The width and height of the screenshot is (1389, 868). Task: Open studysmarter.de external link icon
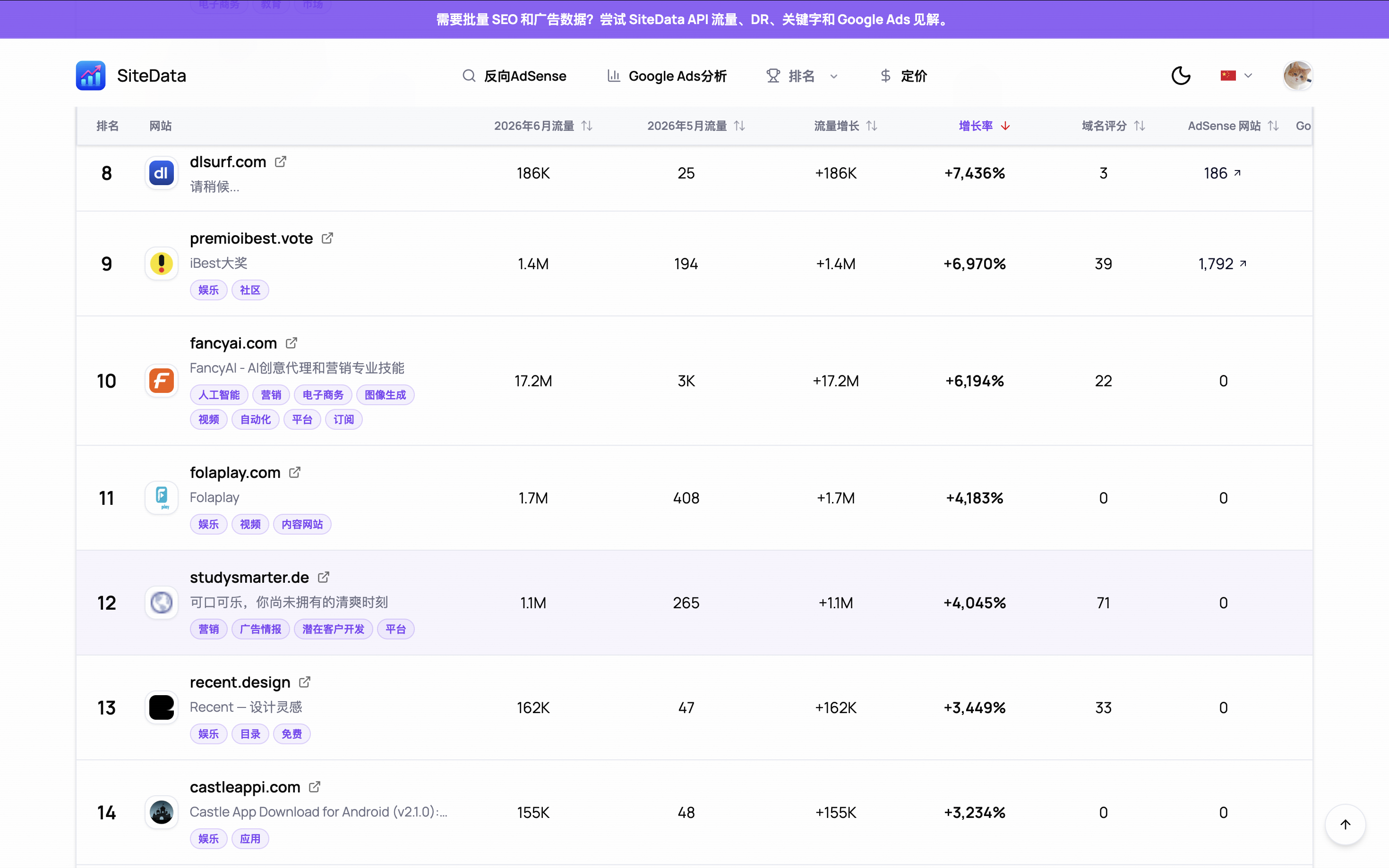click(x=323, y=578)
